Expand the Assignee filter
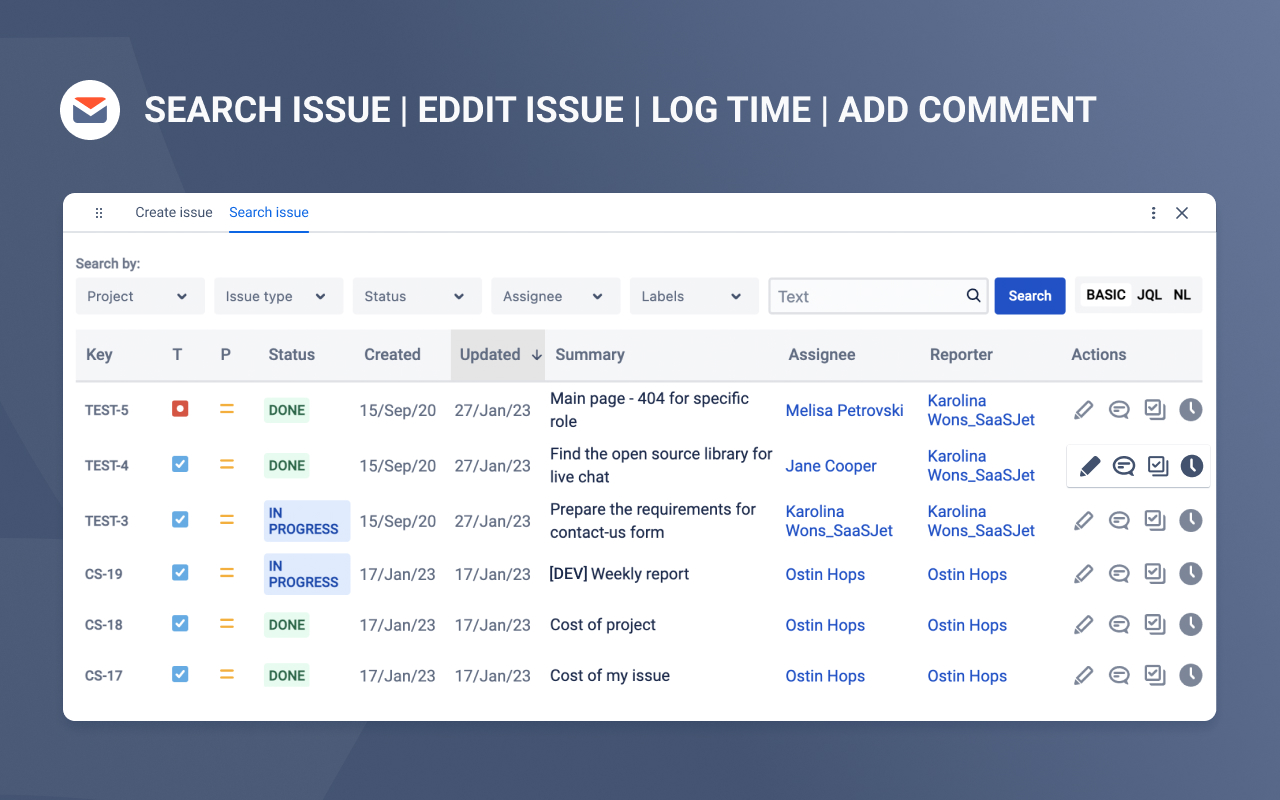The image size is (1280, 800). (555, 296)
